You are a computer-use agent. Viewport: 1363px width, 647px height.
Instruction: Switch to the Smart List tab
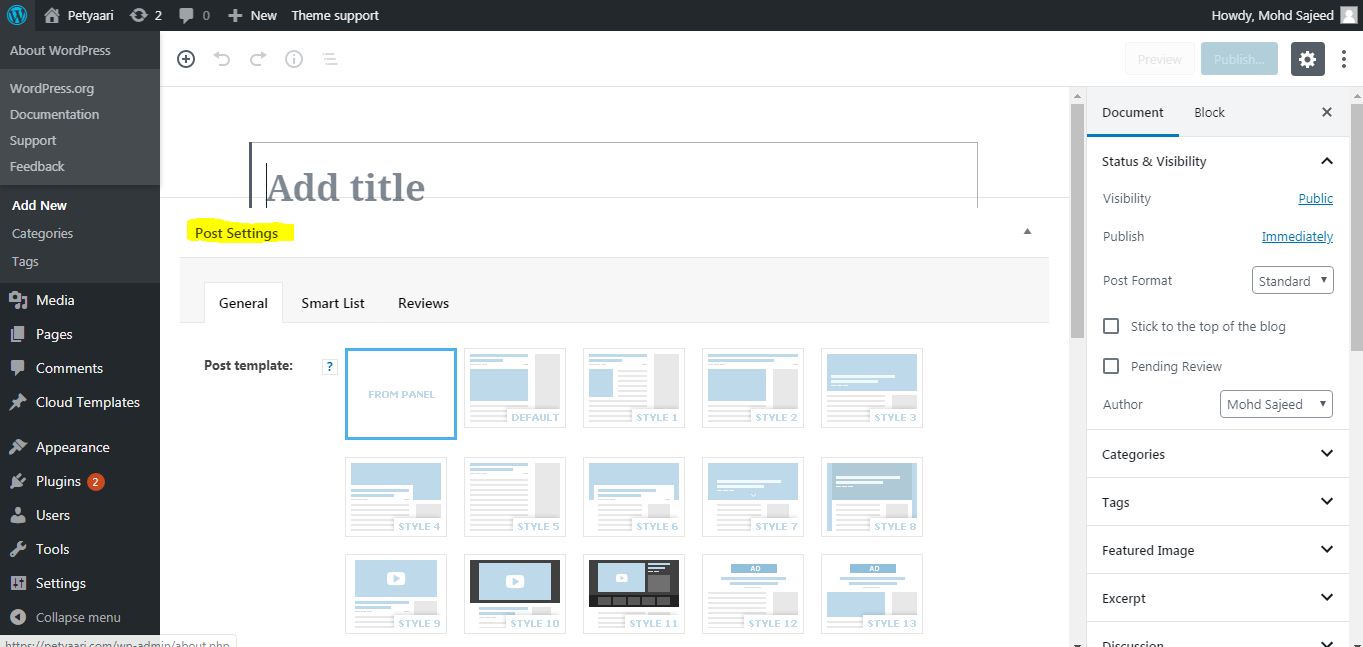pos(333,303)
